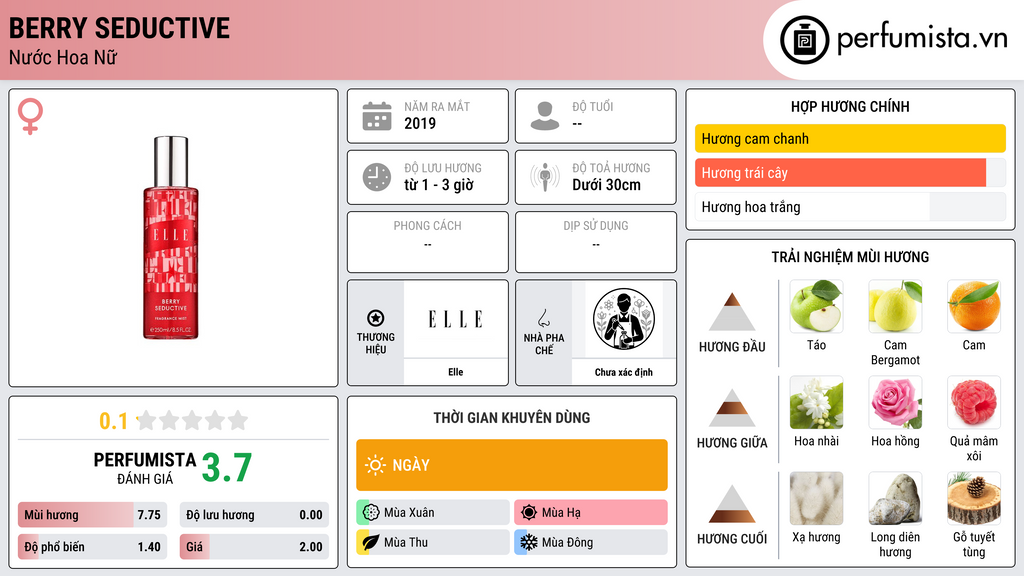
Task: Click the yellow user rating 0.1
Action: pos(114,421)
